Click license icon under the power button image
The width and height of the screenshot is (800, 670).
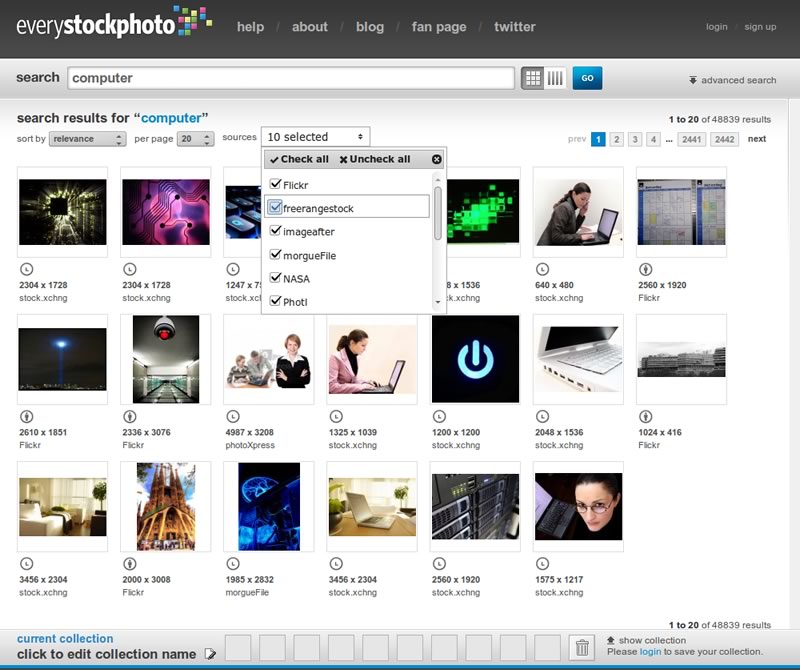[x=440, y=416]
